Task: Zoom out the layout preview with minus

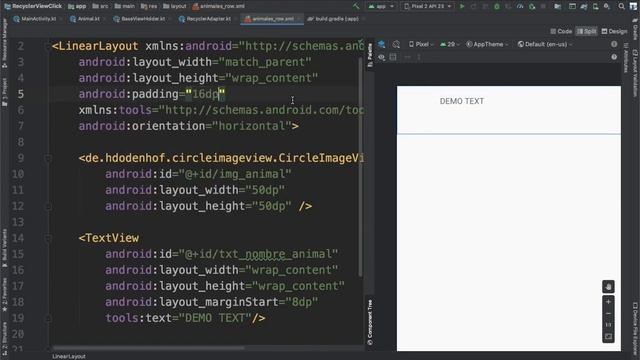Action: (x=608, y=313)
